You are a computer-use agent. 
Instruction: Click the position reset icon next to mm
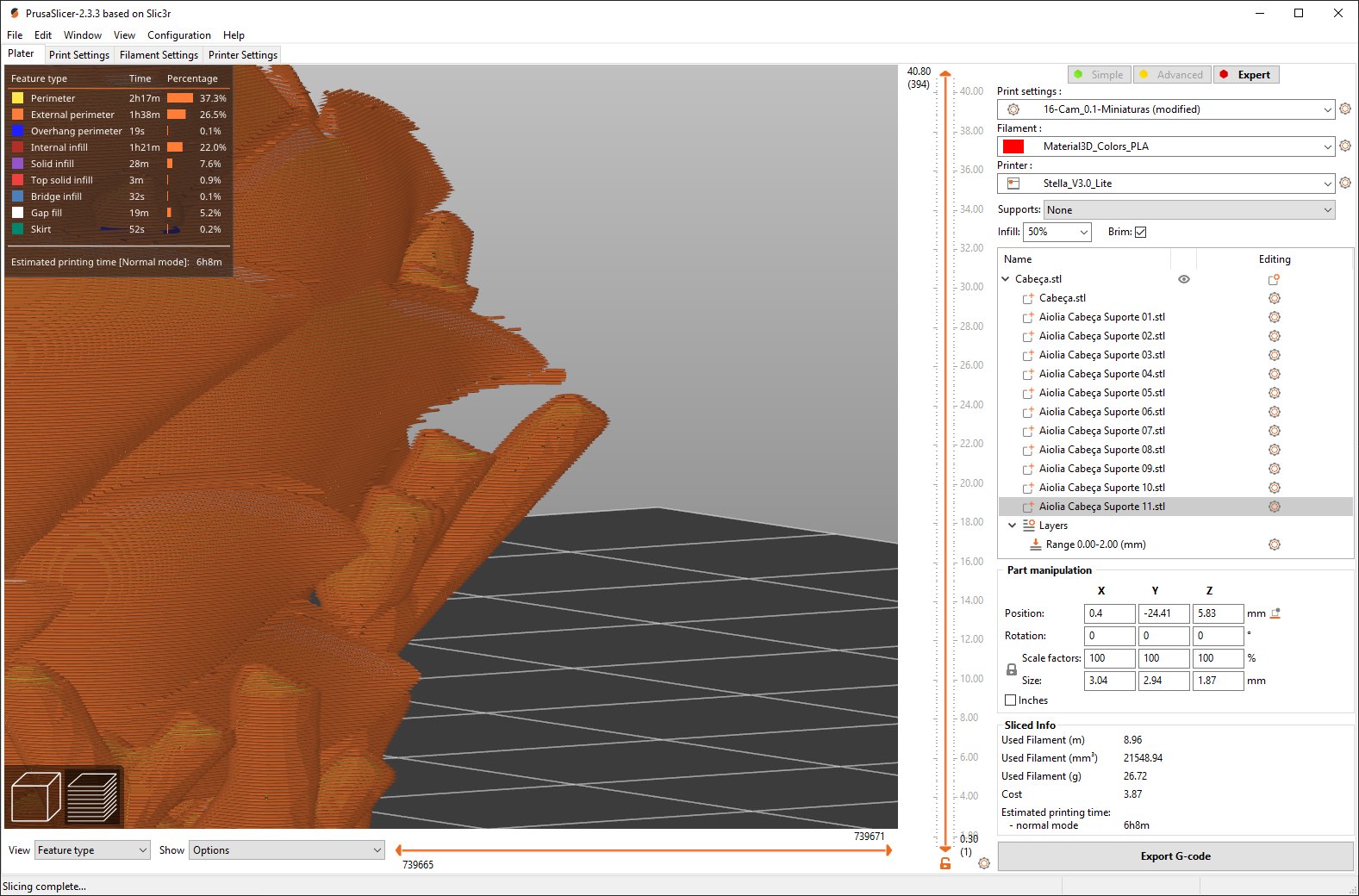pyautogui.click(x=1276, y=613)
